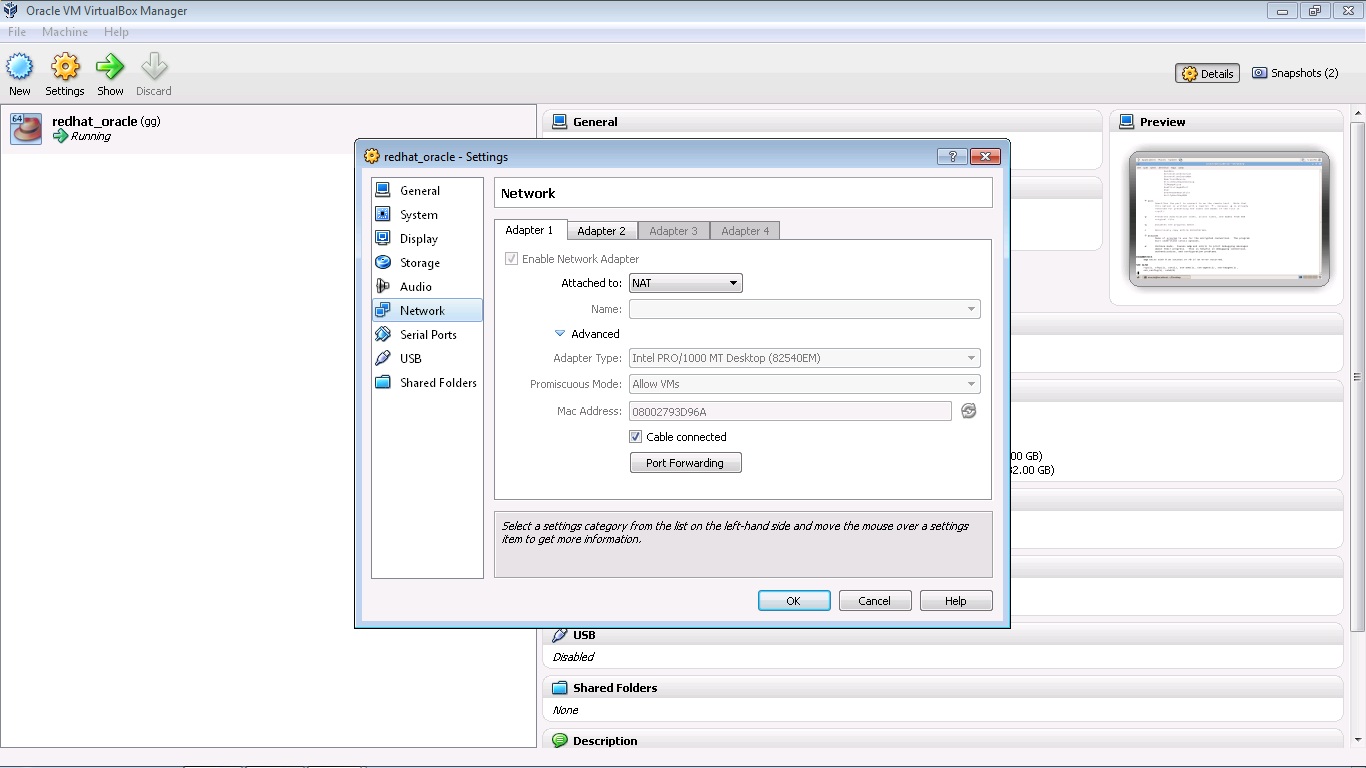
Task: Click the Help button in settings dialog
Action: 956,601
